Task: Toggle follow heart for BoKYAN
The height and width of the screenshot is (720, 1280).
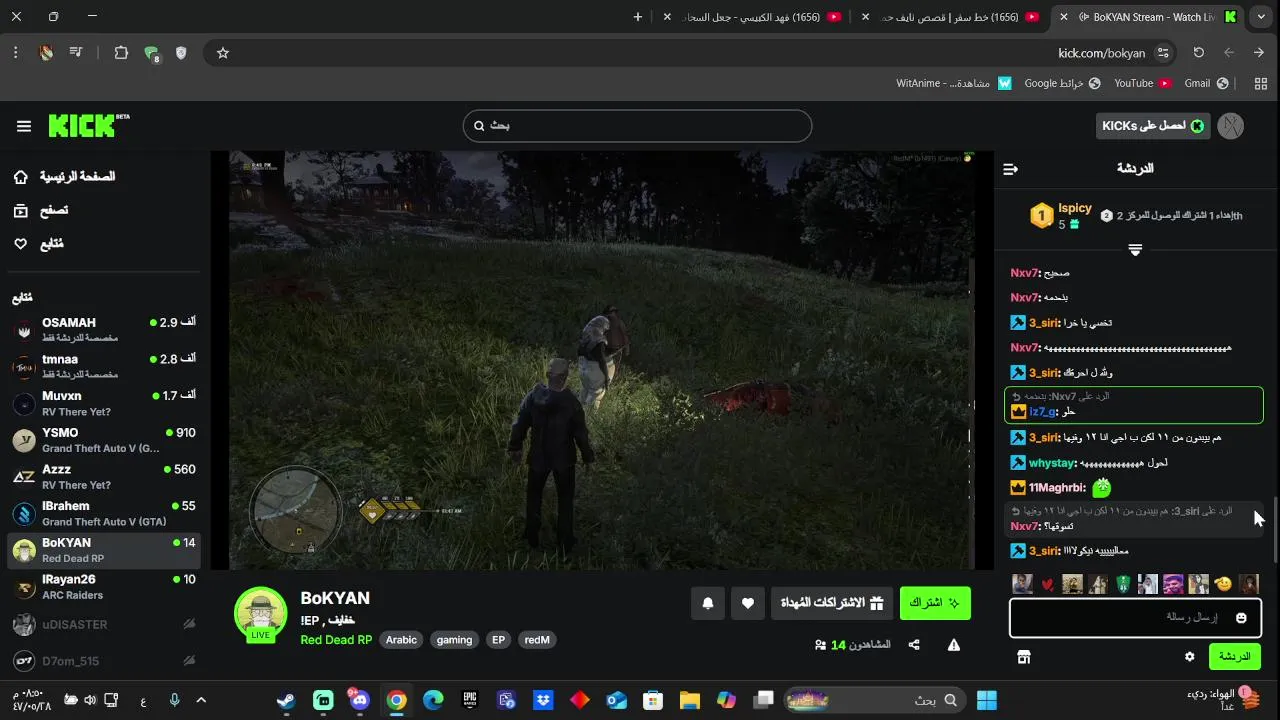Action: click(748, 603)
